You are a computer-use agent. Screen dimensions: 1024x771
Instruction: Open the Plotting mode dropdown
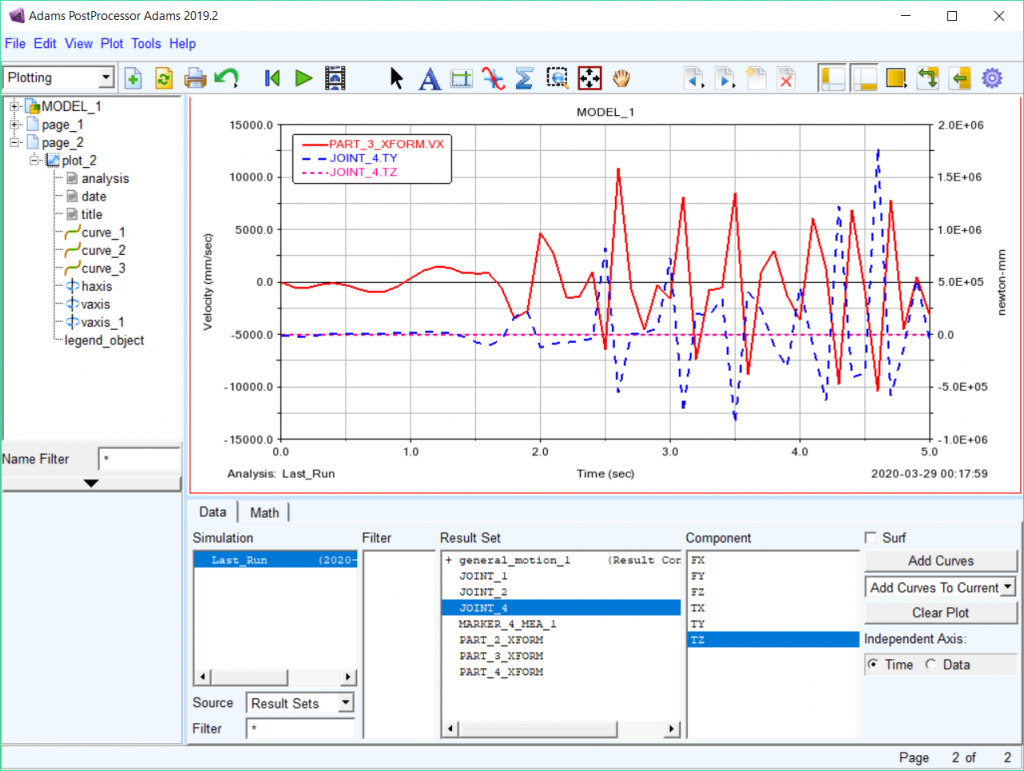point(106,78)
